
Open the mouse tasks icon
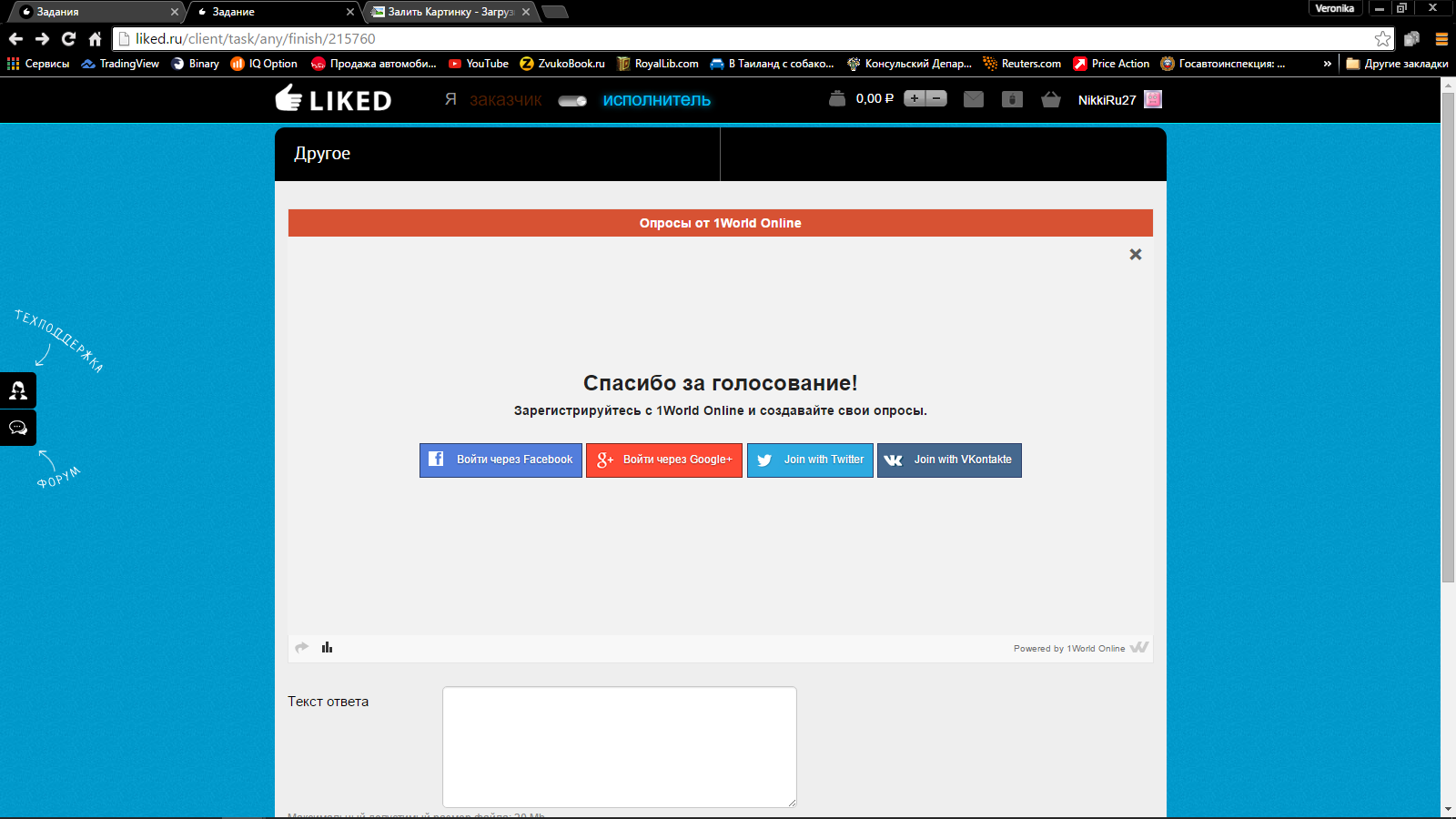(x=1012, y=99)
